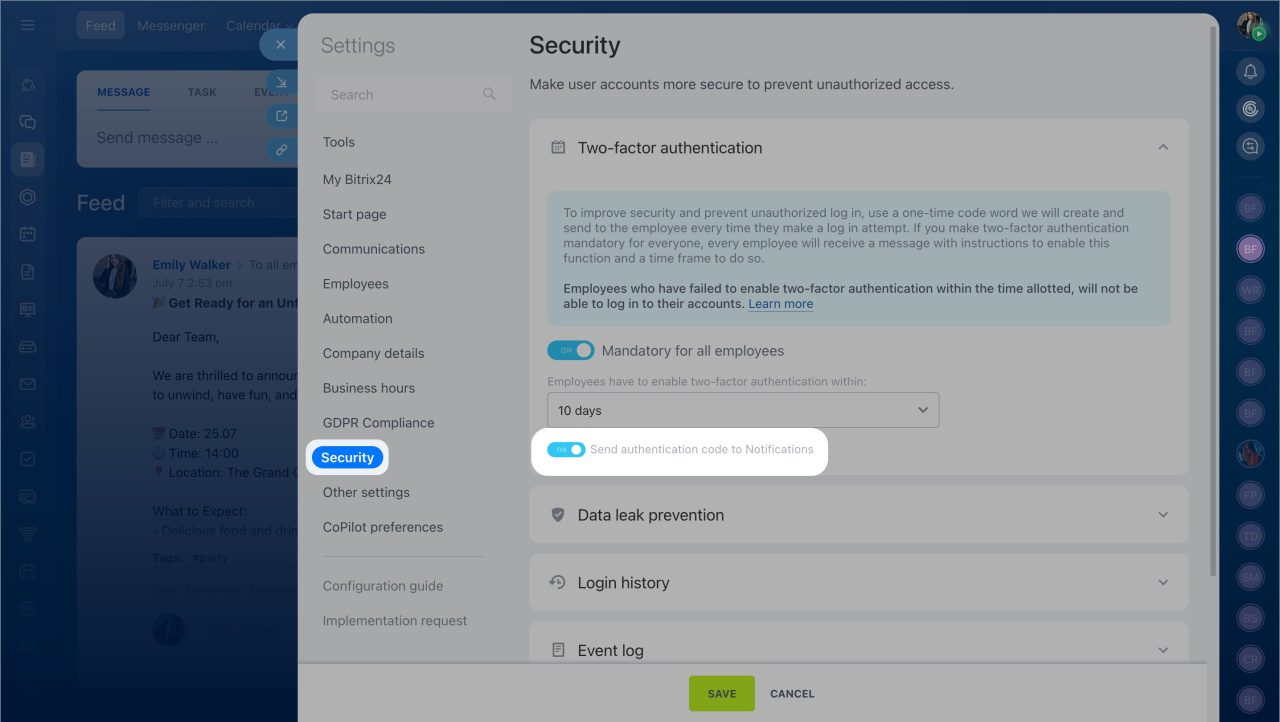
Task: Open the calendar icon in left sidebar
Action: (x=28, y=234)
